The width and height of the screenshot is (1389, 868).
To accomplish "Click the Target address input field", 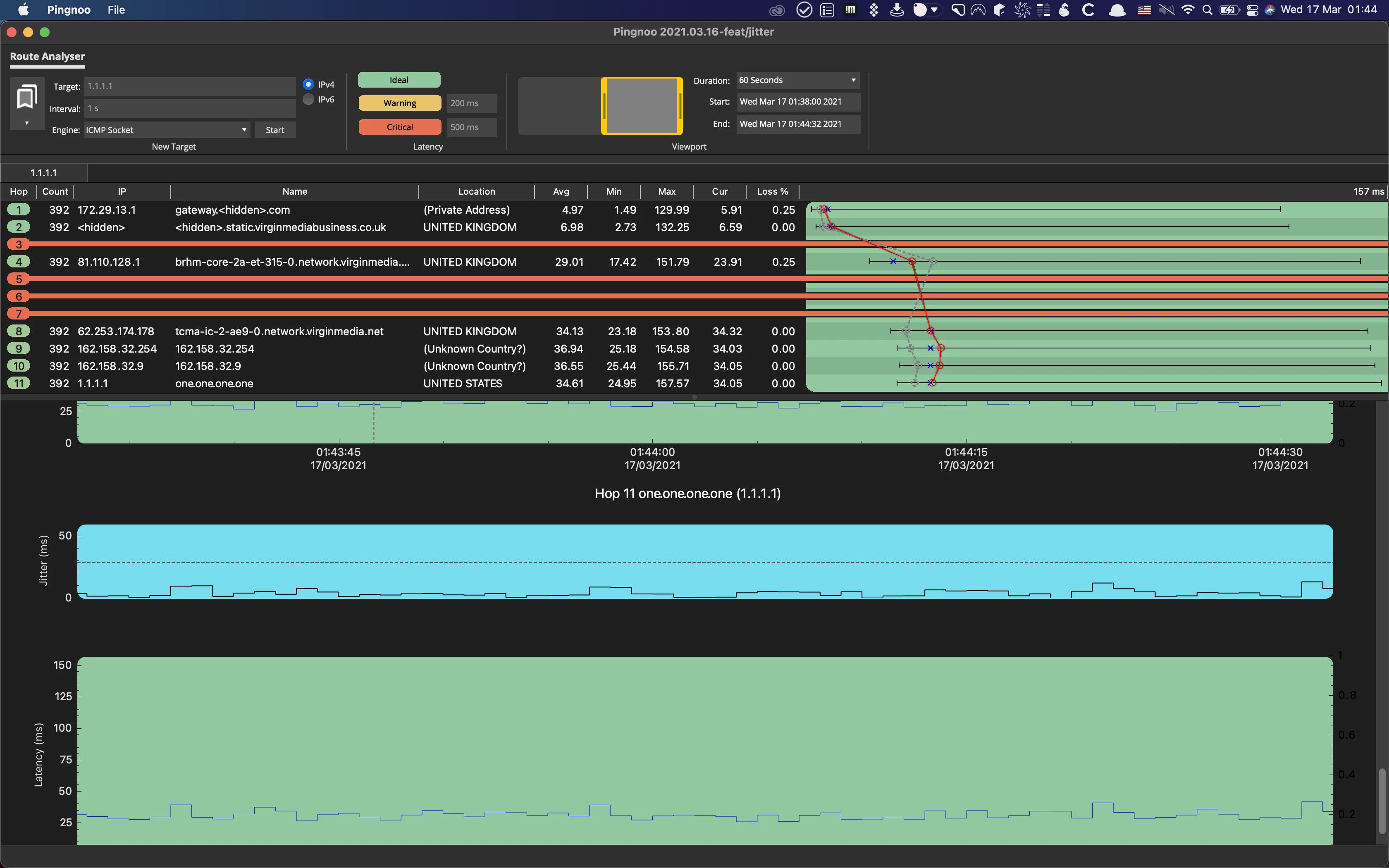I will [x=190, y=86].
